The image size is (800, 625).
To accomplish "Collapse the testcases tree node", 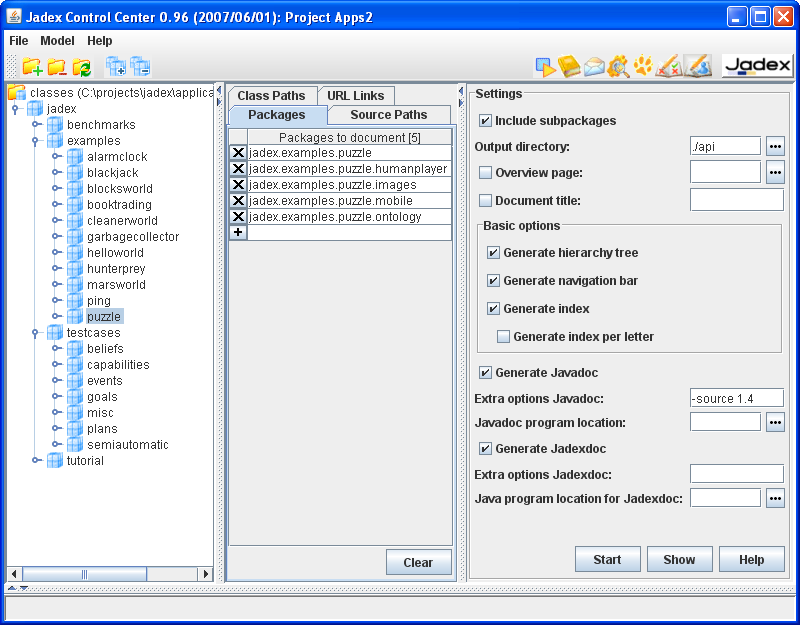I will coord(35,333).
